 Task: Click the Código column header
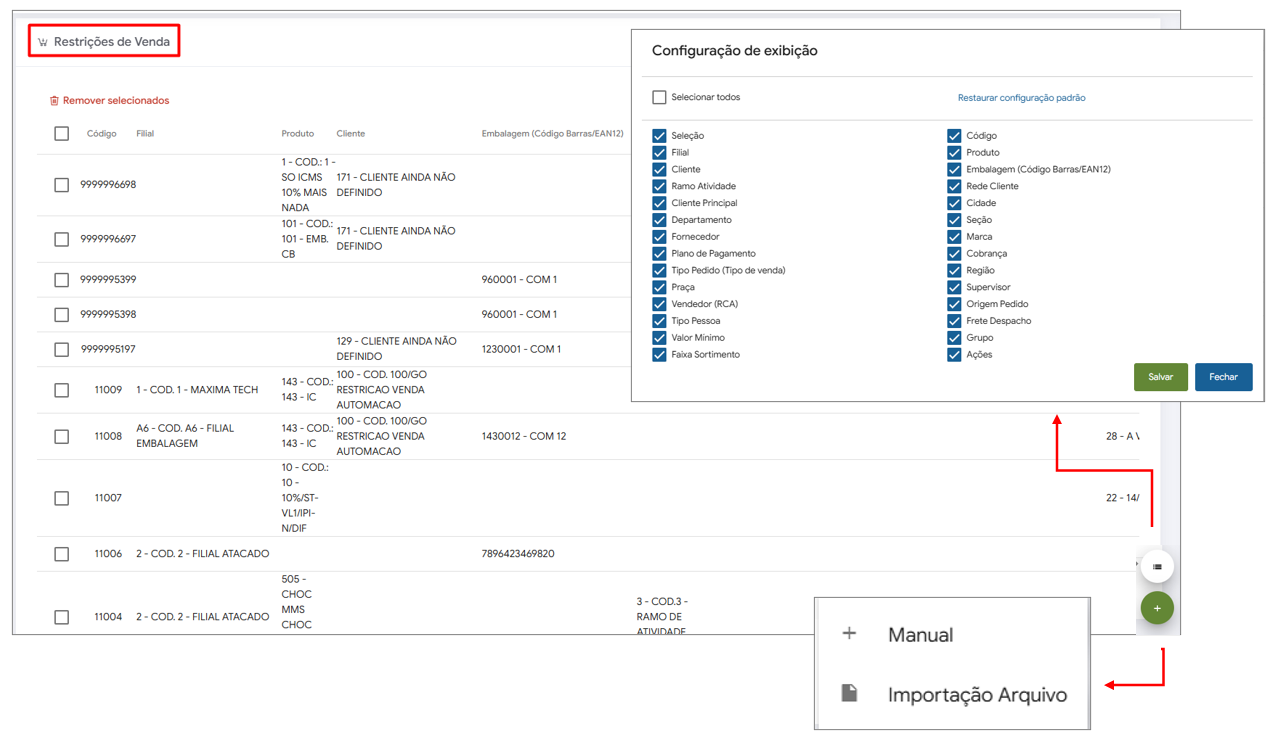(101, 134)
